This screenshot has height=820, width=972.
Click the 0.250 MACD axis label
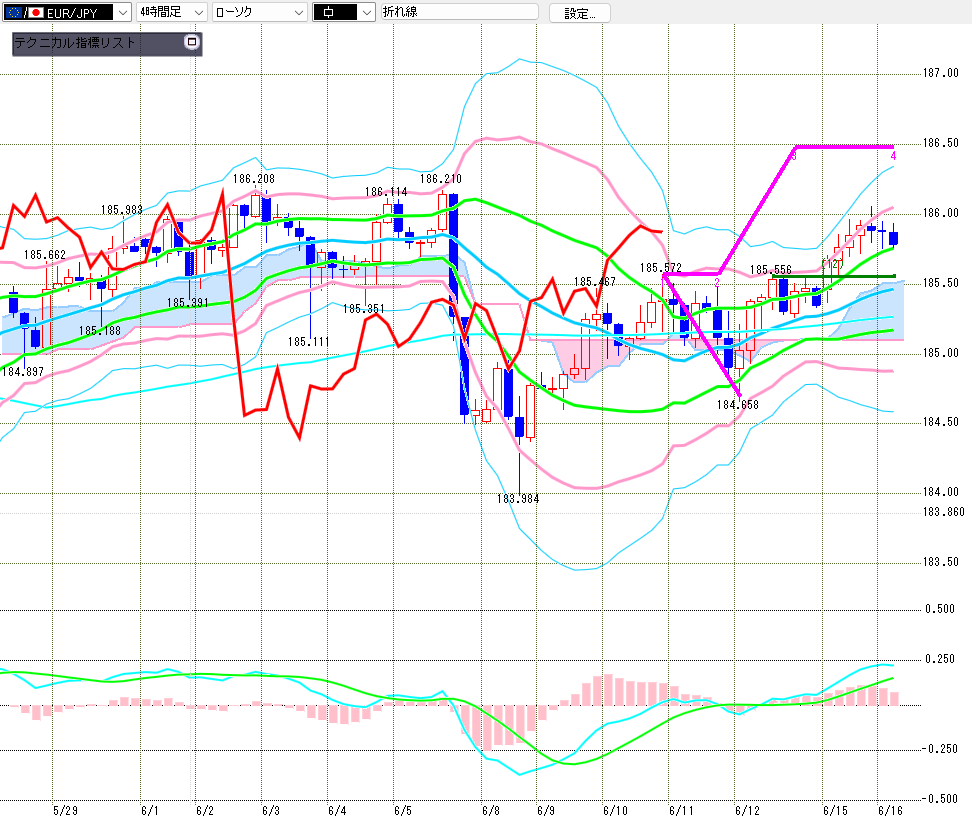point(940,659)
